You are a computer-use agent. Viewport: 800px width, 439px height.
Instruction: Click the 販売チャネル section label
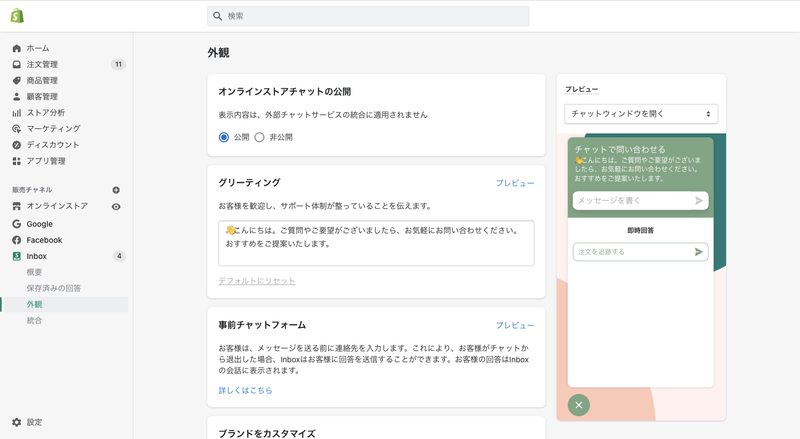pyautogui.click(x=32, y=190)
